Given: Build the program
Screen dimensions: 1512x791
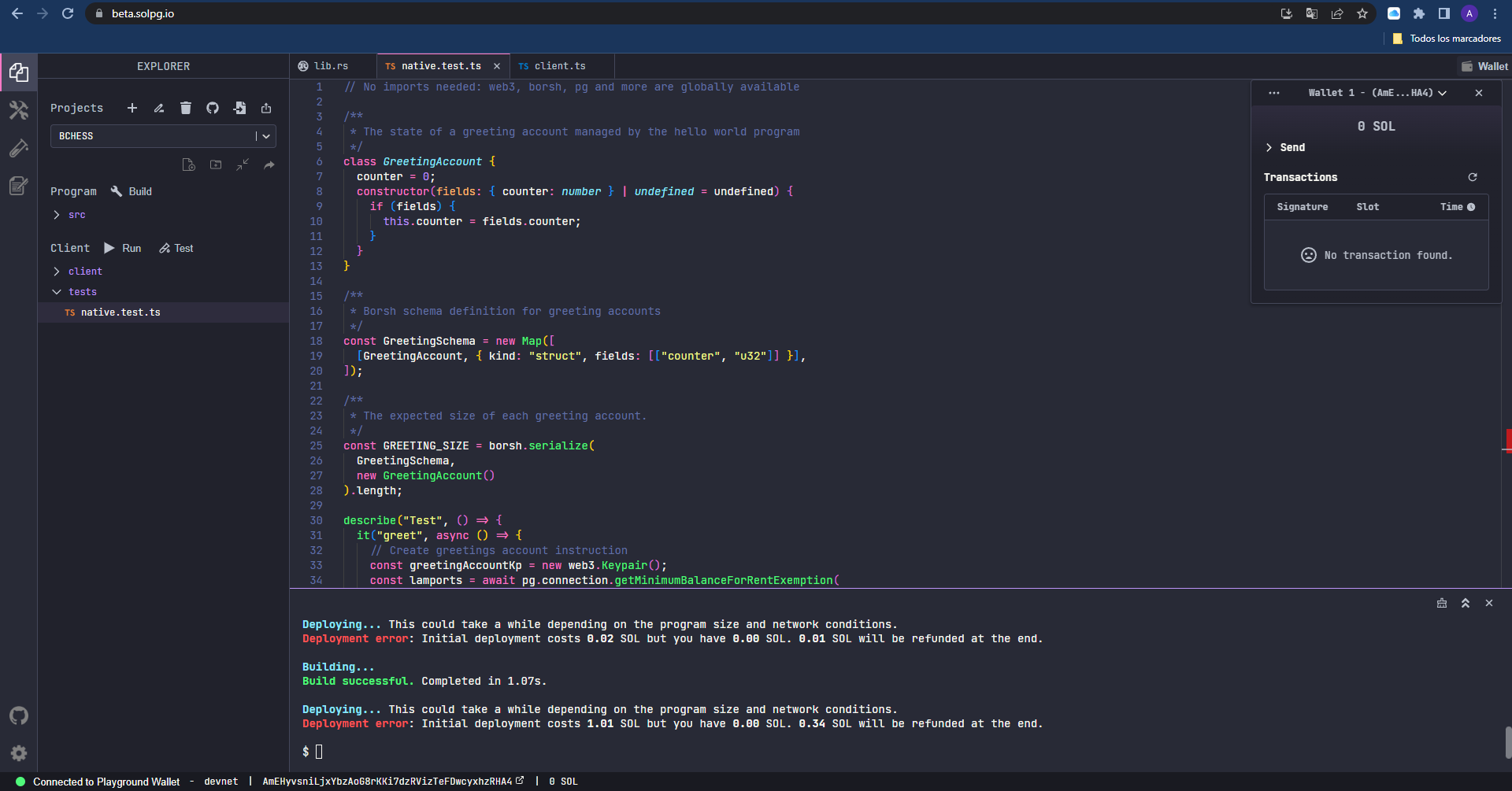Looking at the screenshot, I should pyautogui.click(x=131, y=190).
